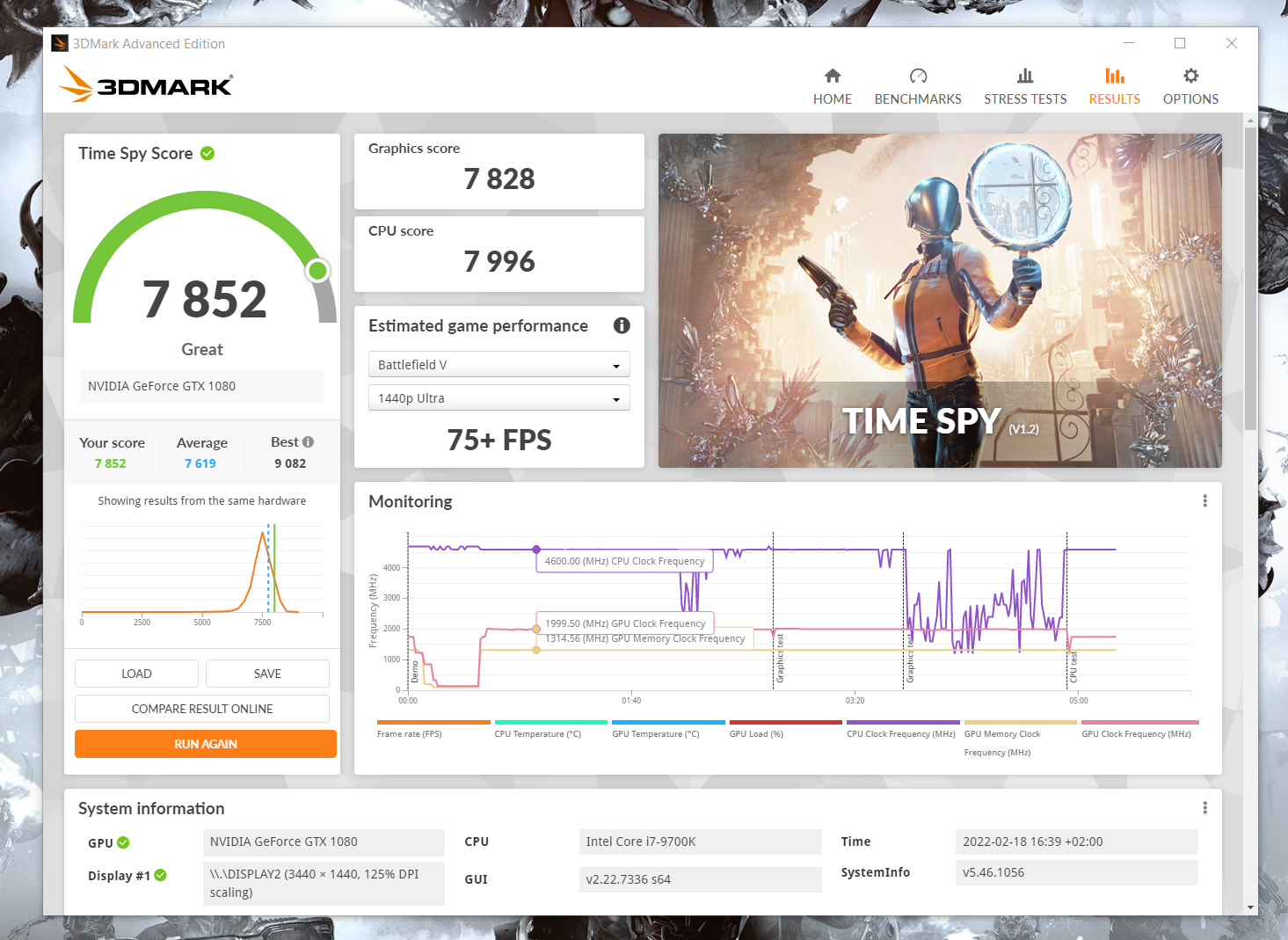Click the 75+ FPS estimate text
This screenshot has width=1288, height=940.
[x=499, y=440]
